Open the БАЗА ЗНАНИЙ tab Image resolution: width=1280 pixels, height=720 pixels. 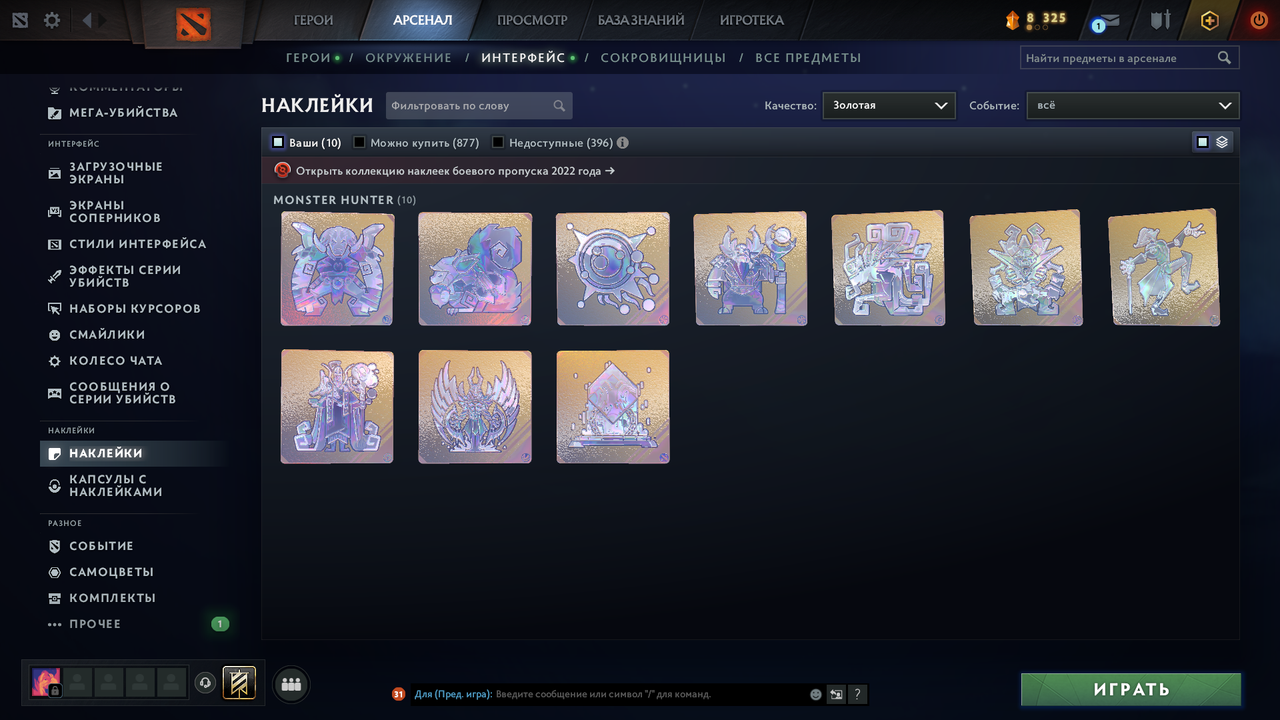[641, 20]
